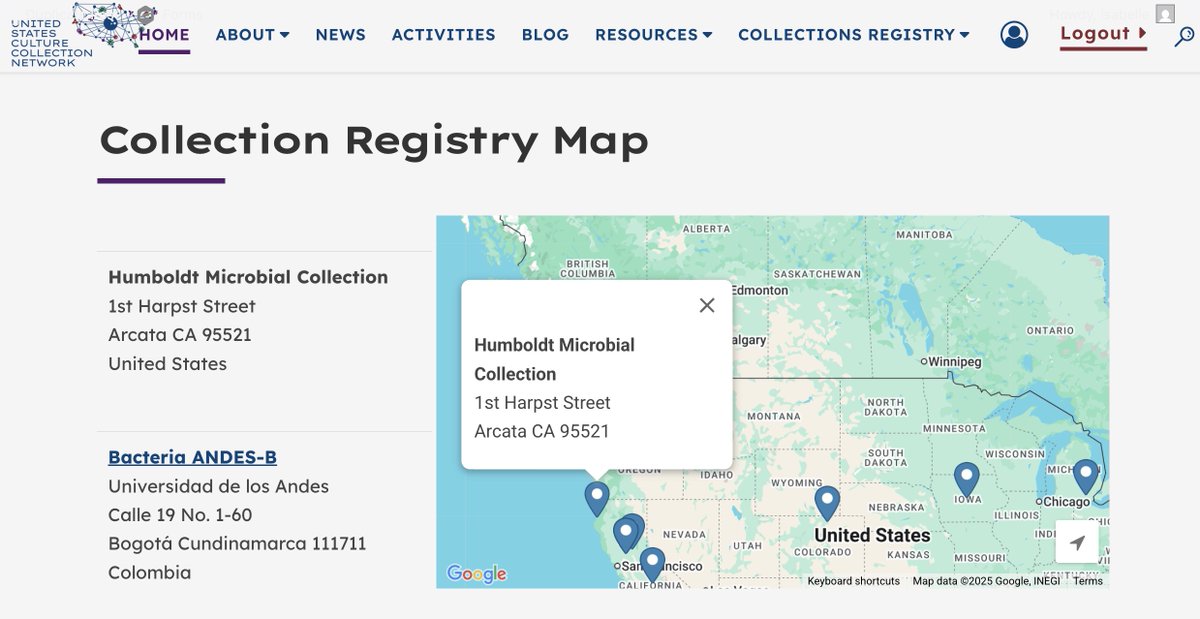Click the BRITISH COLUMBIA label on the map
The image size is (1200, 619).
(x=587, y=268)
